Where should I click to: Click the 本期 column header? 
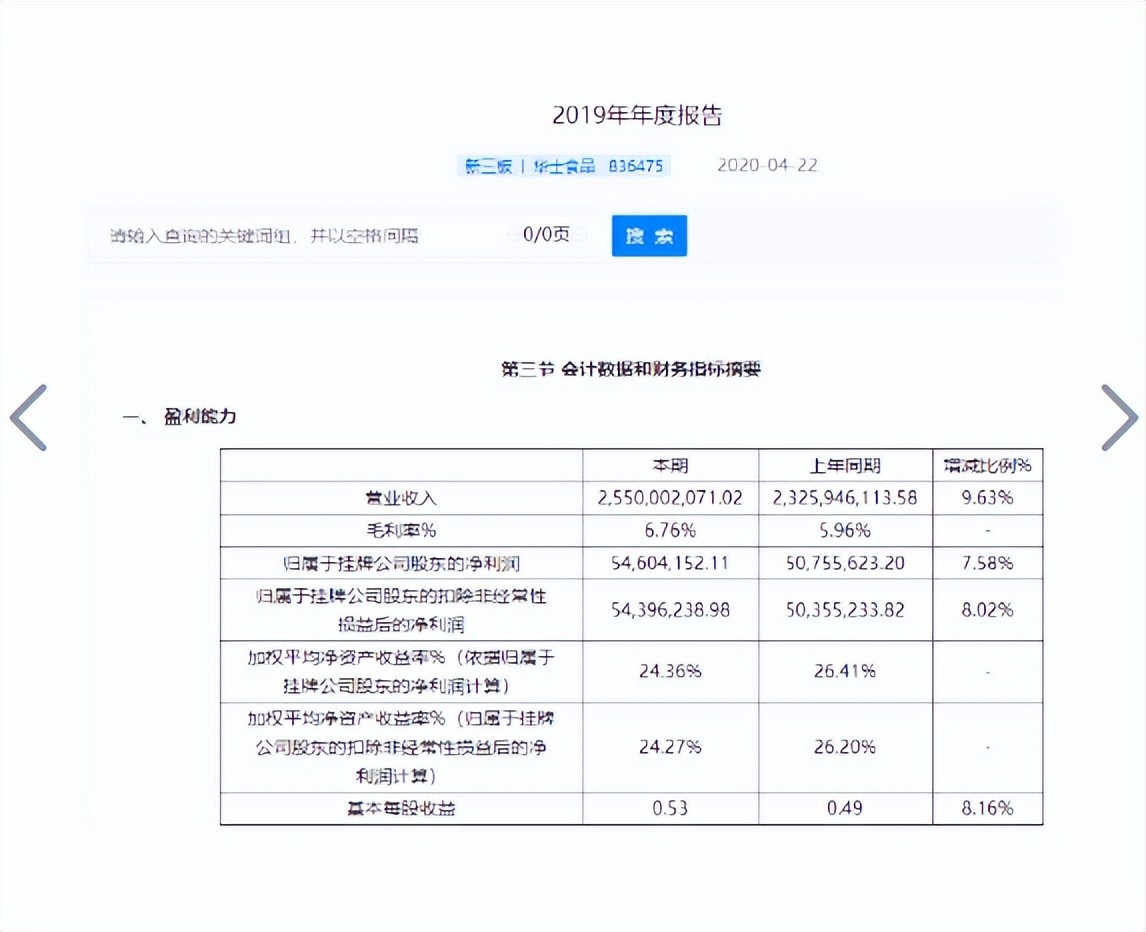pos(670,466)
